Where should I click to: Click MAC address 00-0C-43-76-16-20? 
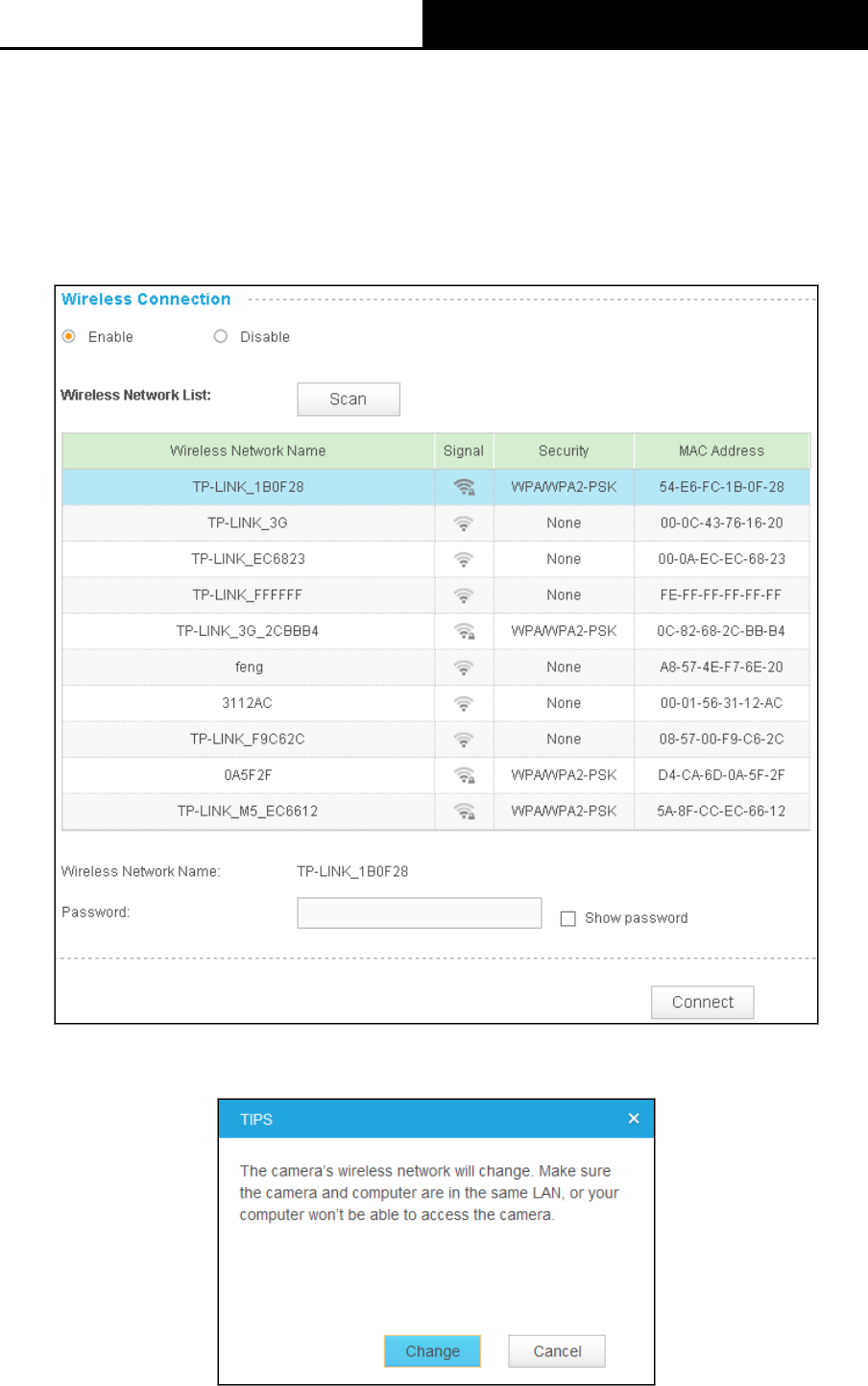pos(722,523)
